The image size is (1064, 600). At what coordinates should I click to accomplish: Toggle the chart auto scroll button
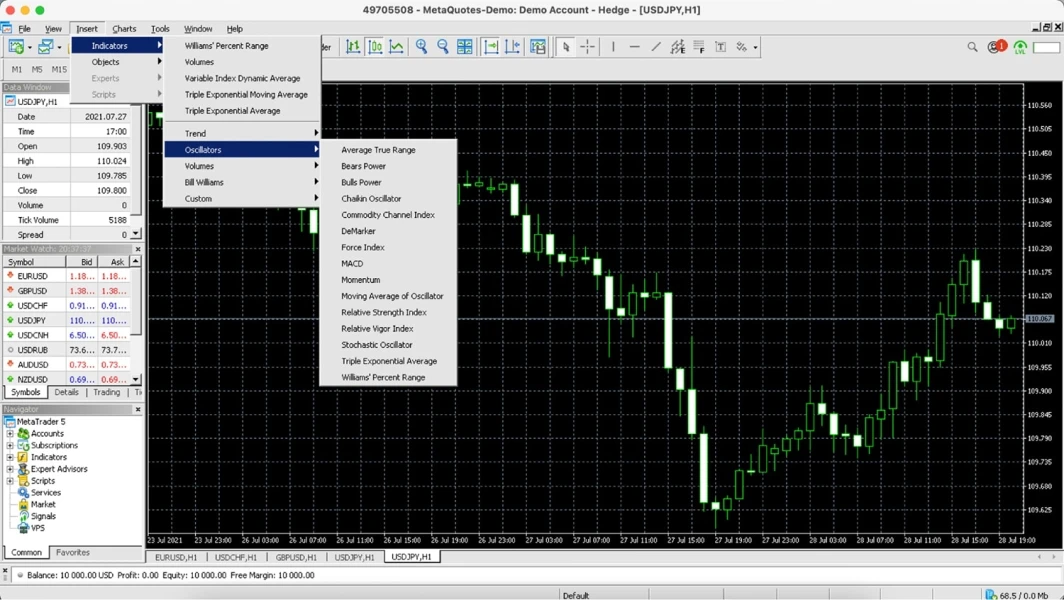tap(491, 47)
